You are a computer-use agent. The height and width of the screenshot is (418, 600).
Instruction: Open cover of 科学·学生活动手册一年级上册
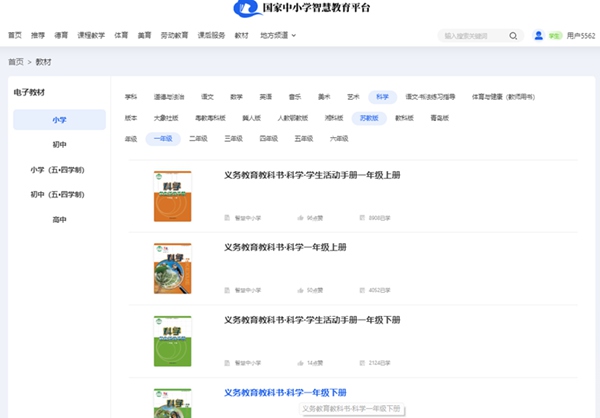173,196
